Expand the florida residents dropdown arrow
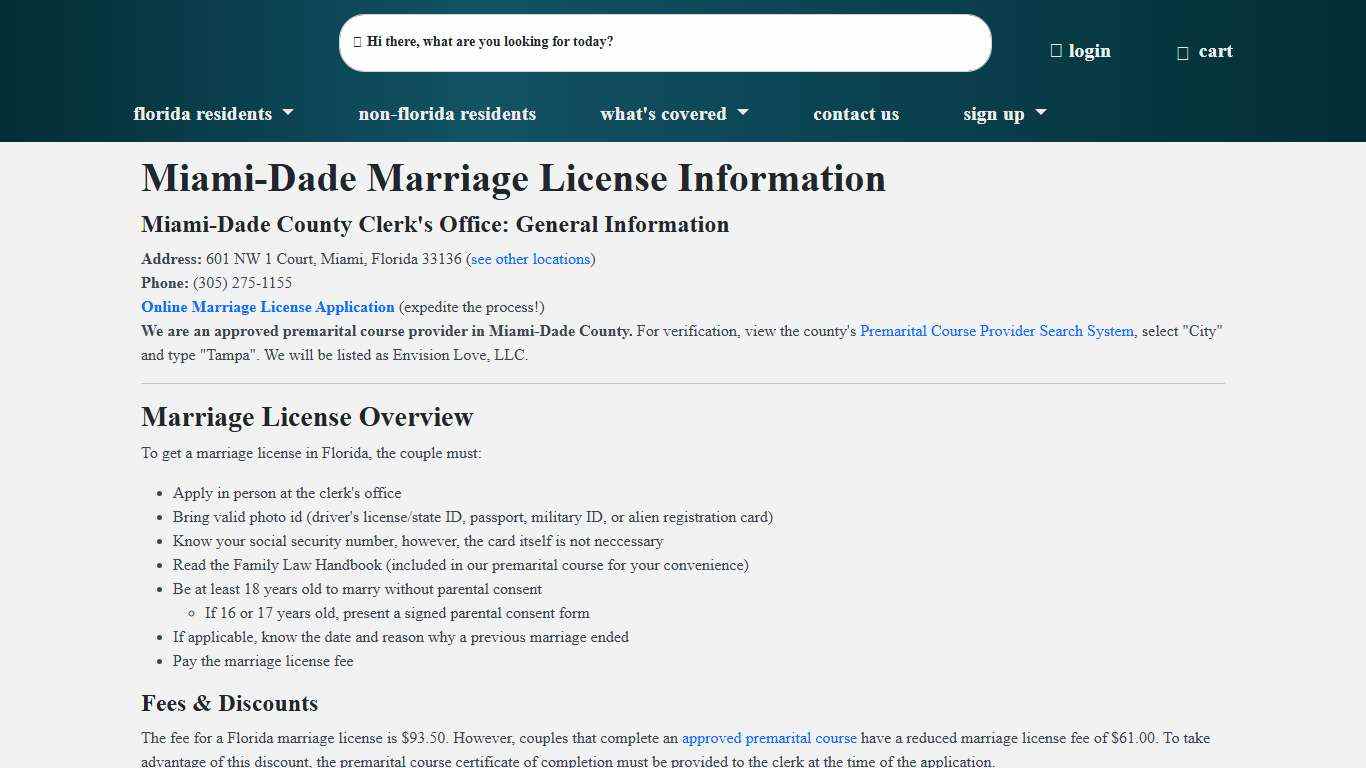The height and width of the screenshot is (768, 1366). click(x=288, y=113)
